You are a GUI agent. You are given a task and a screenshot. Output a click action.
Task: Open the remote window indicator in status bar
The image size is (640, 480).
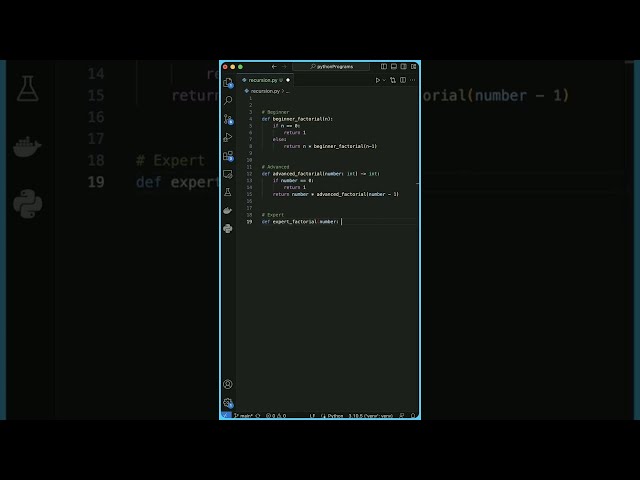(x=226, y=416)
